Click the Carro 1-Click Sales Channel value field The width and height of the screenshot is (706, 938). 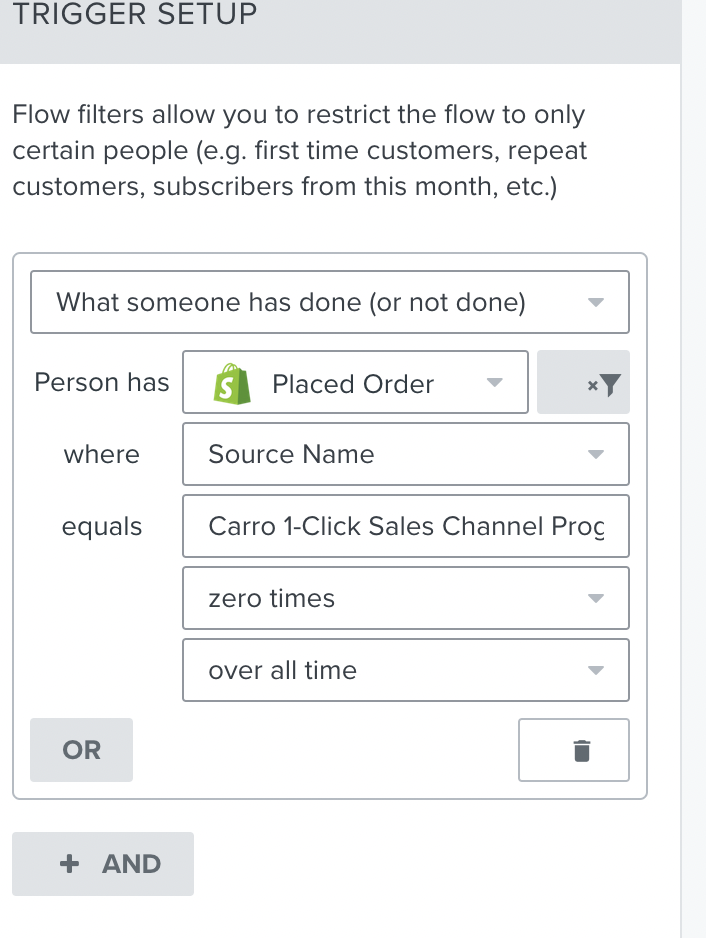click(x=405, y=527)
